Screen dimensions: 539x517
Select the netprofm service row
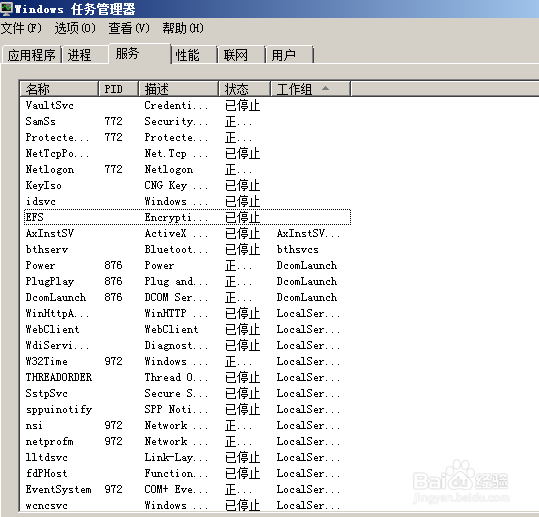187,441
